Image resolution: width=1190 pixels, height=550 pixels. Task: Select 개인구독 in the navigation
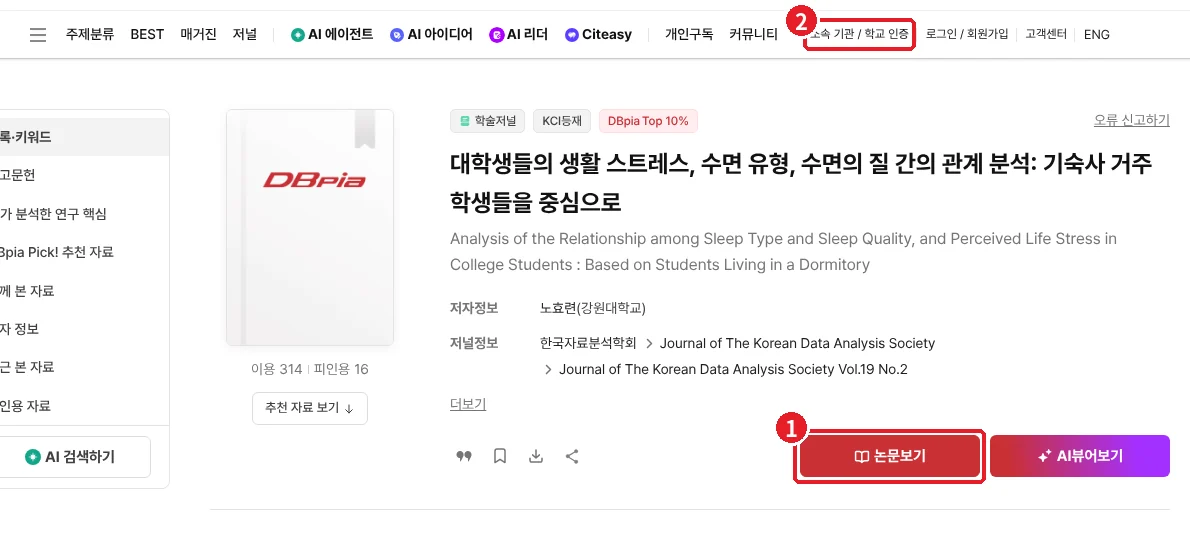[x=689, y=34]
